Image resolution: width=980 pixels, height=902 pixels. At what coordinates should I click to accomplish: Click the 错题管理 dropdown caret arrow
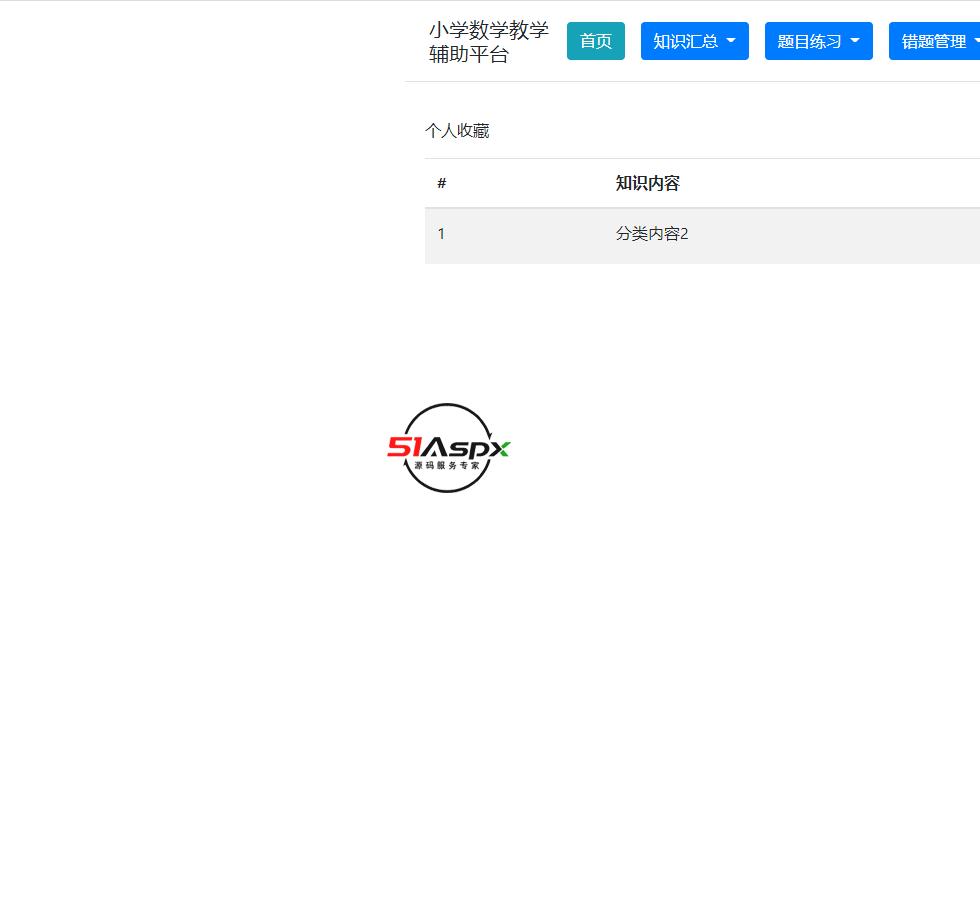pos(975,41)
